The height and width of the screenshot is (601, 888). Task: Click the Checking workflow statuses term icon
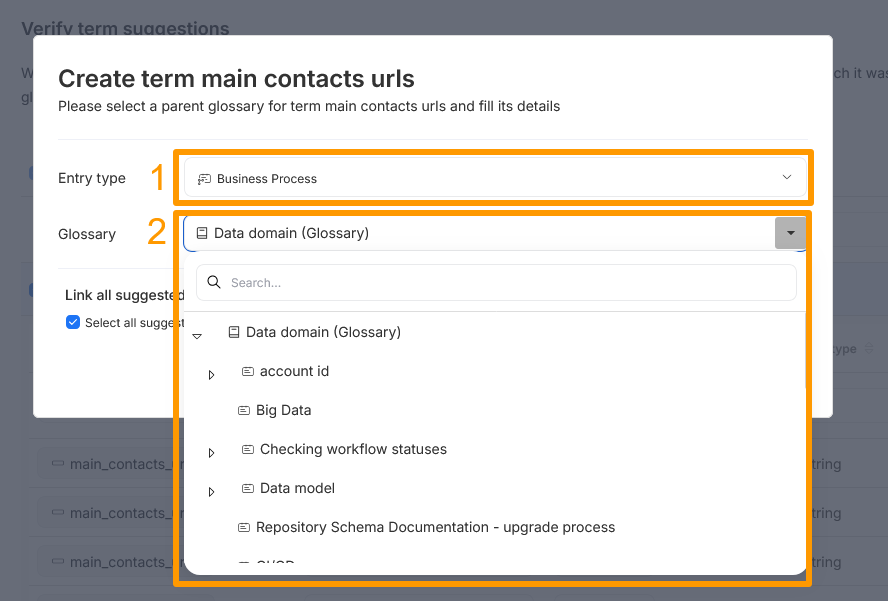pos(248,449)
